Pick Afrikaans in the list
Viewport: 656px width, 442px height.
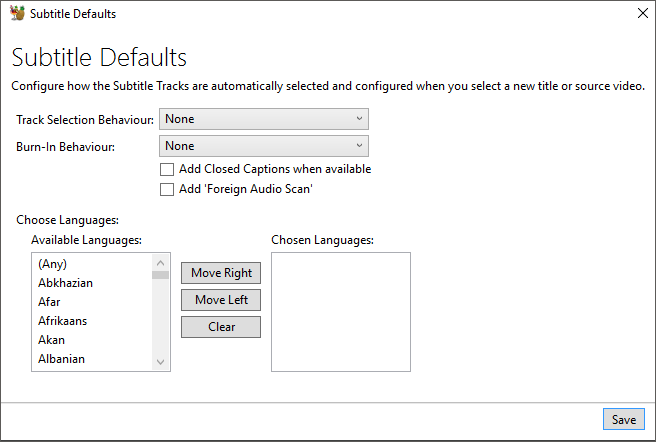(x=62, y=321)
